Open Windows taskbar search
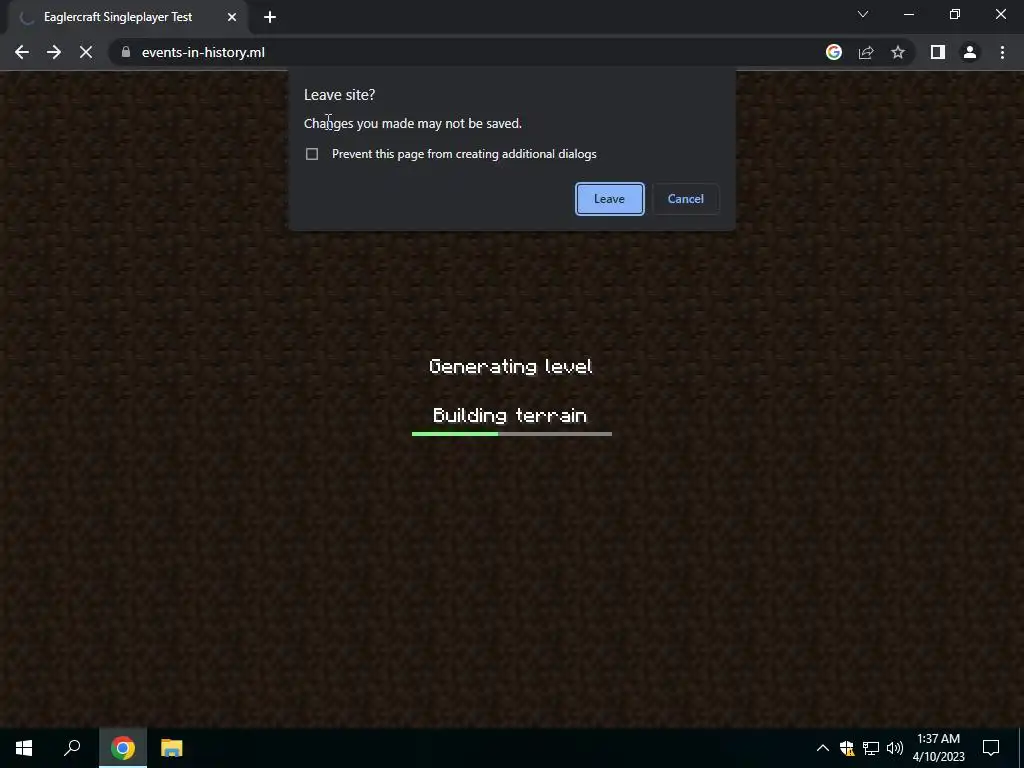 click(72, 748)
